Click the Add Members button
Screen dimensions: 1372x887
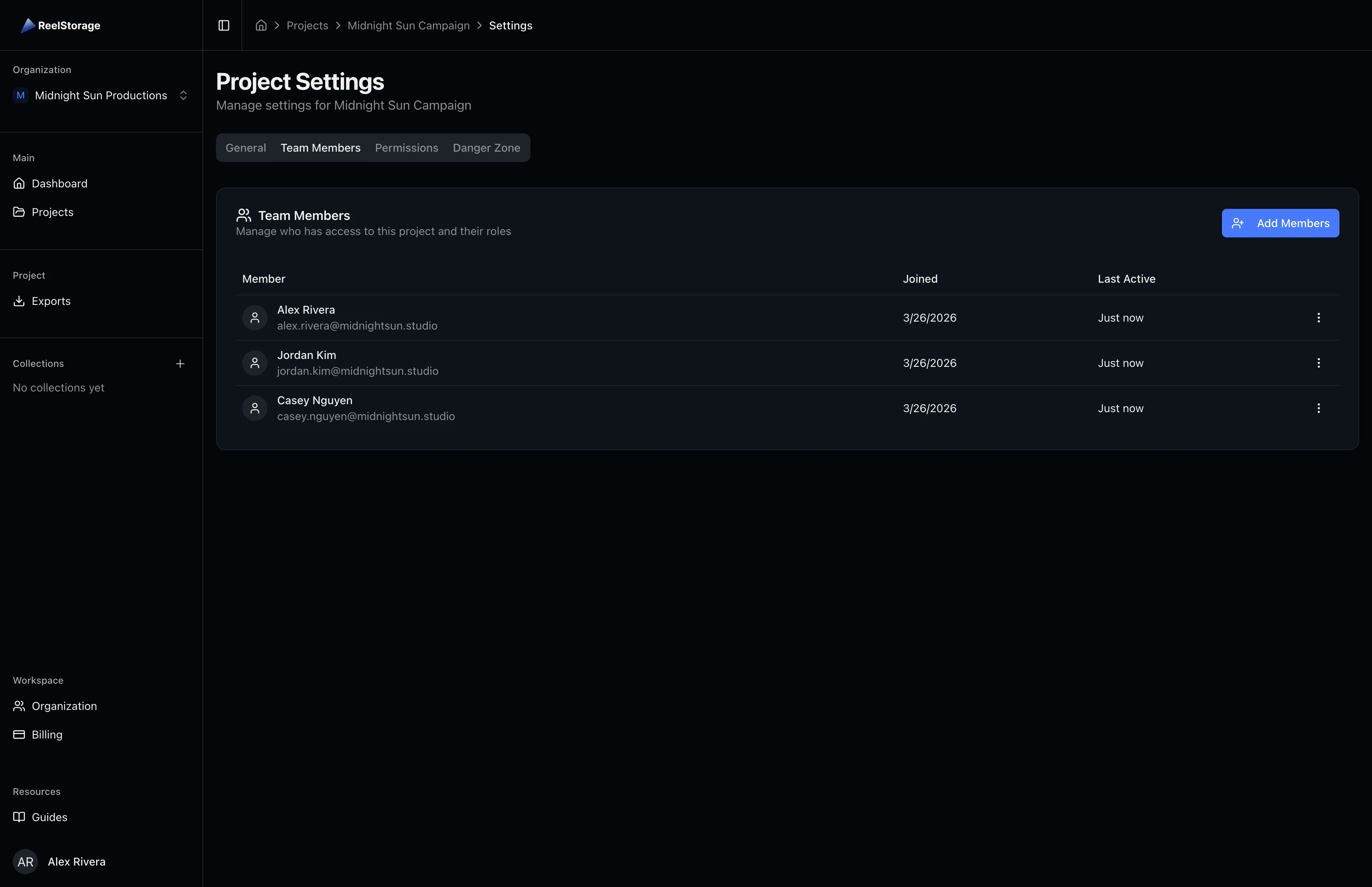1280,223
